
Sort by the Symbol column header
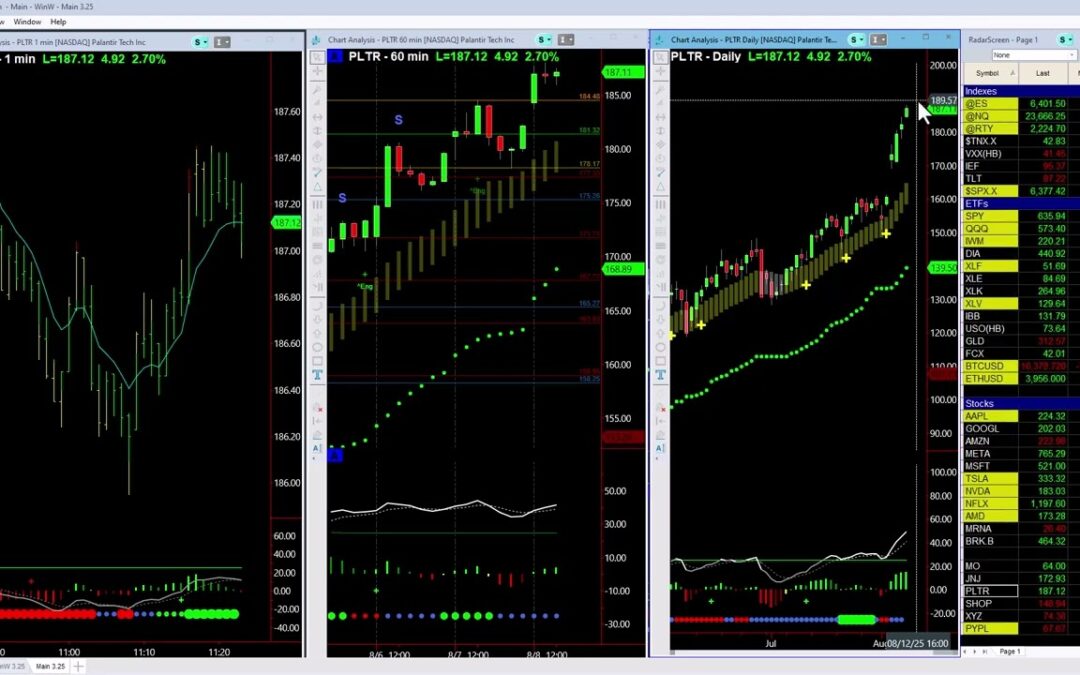click(x=990, y=73)
